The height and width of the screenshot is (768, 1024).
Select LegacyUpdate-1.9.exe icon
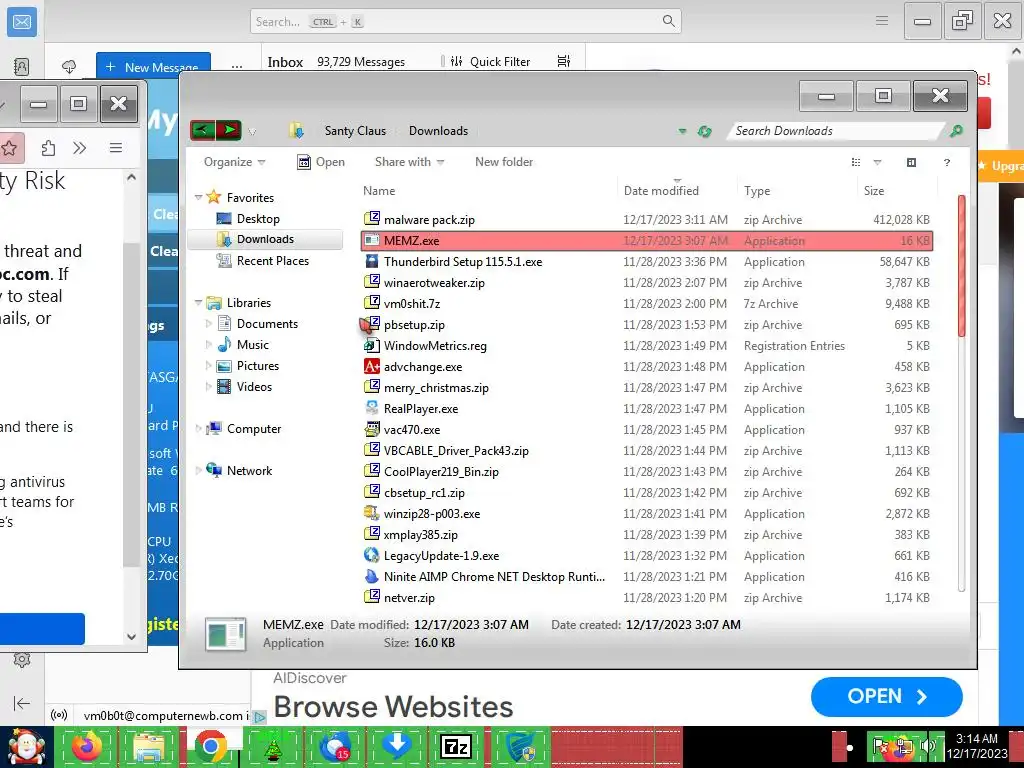tap(372, 555)
